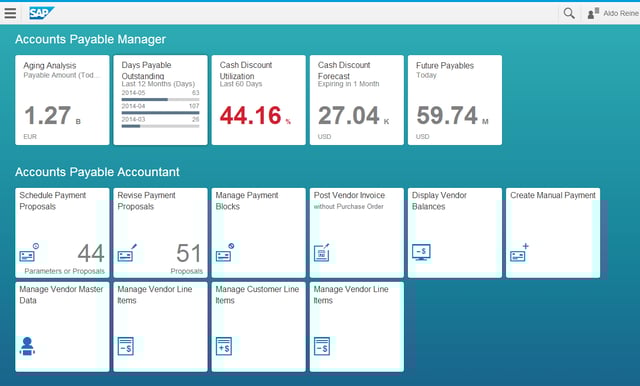
Task: Open the Cash Discount Utilization tile
Action: click(258, 100)
